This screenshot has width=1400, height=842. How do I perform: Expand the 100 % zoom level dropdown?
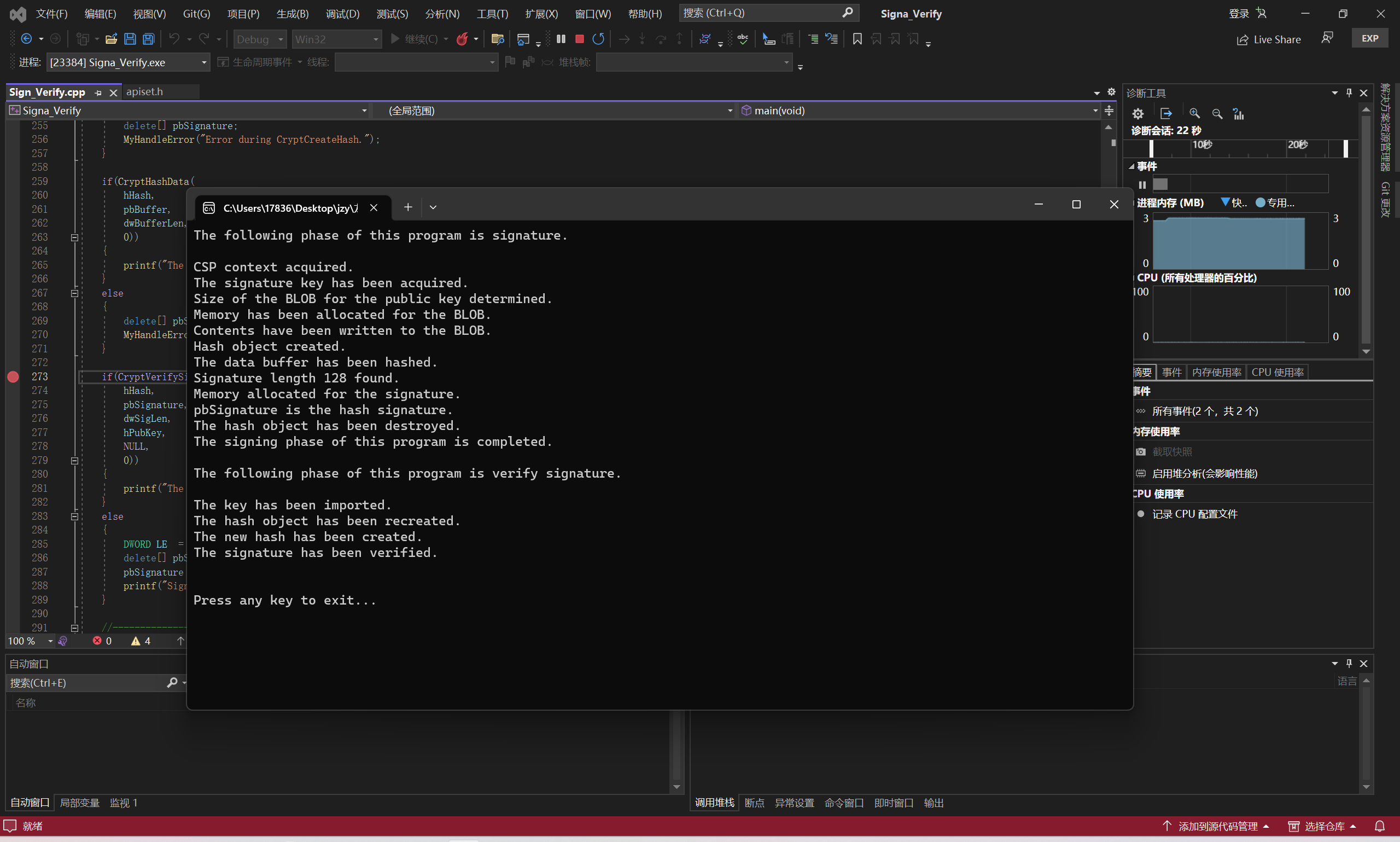click(50, 641)
